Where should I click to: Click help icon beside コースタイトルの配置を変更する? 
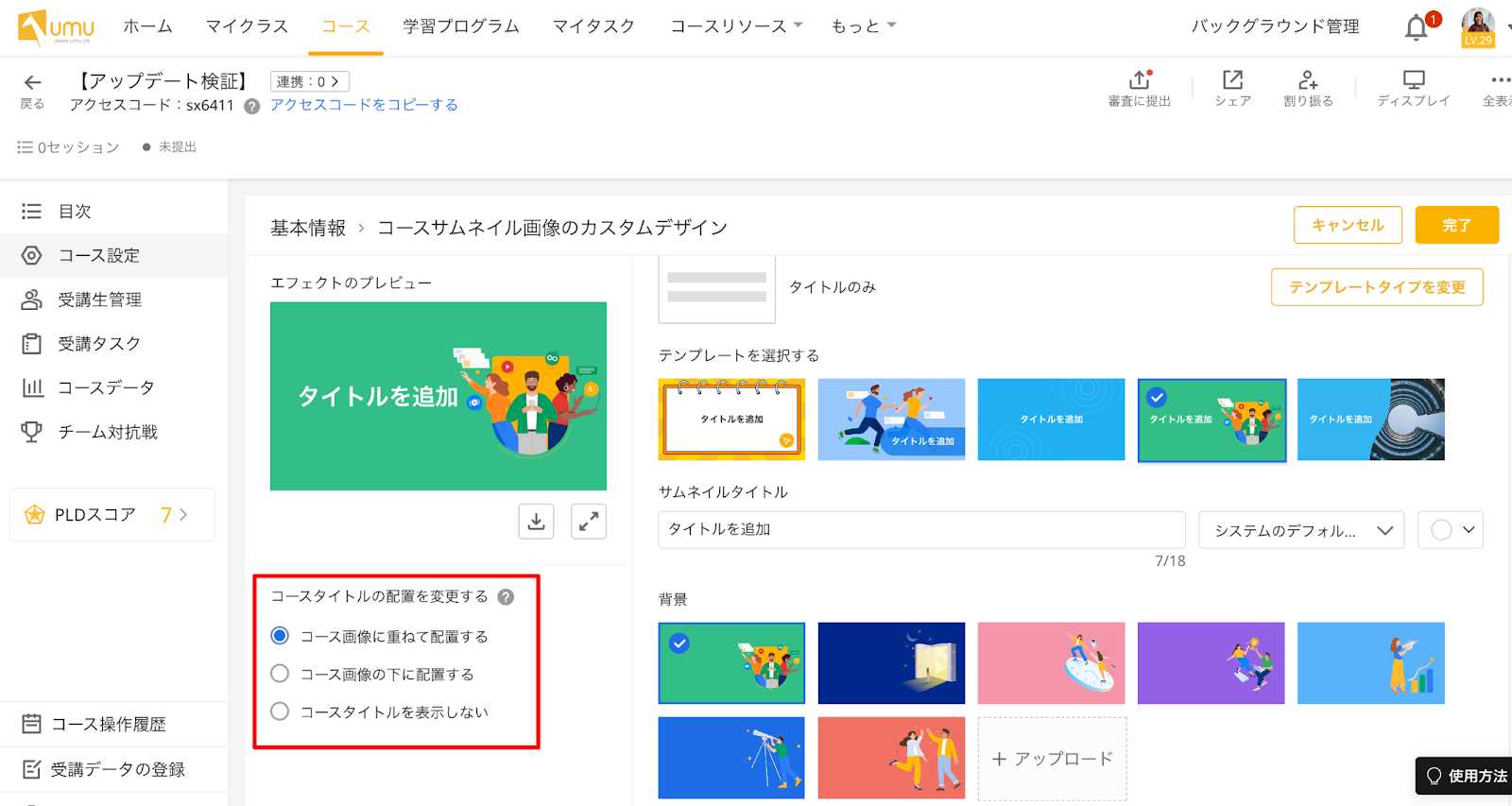(x=506, y=597)
